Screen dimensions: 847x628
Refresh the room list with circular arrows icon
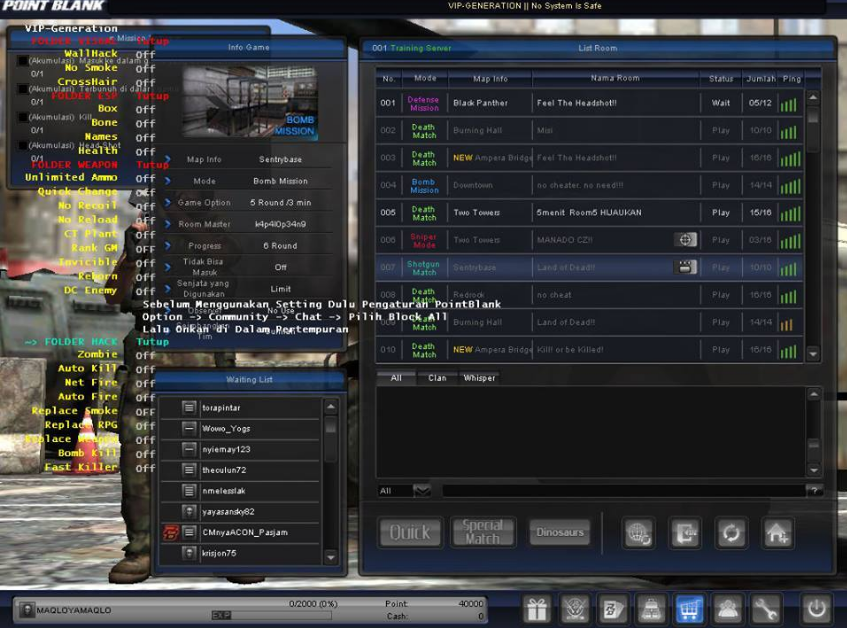731,533
